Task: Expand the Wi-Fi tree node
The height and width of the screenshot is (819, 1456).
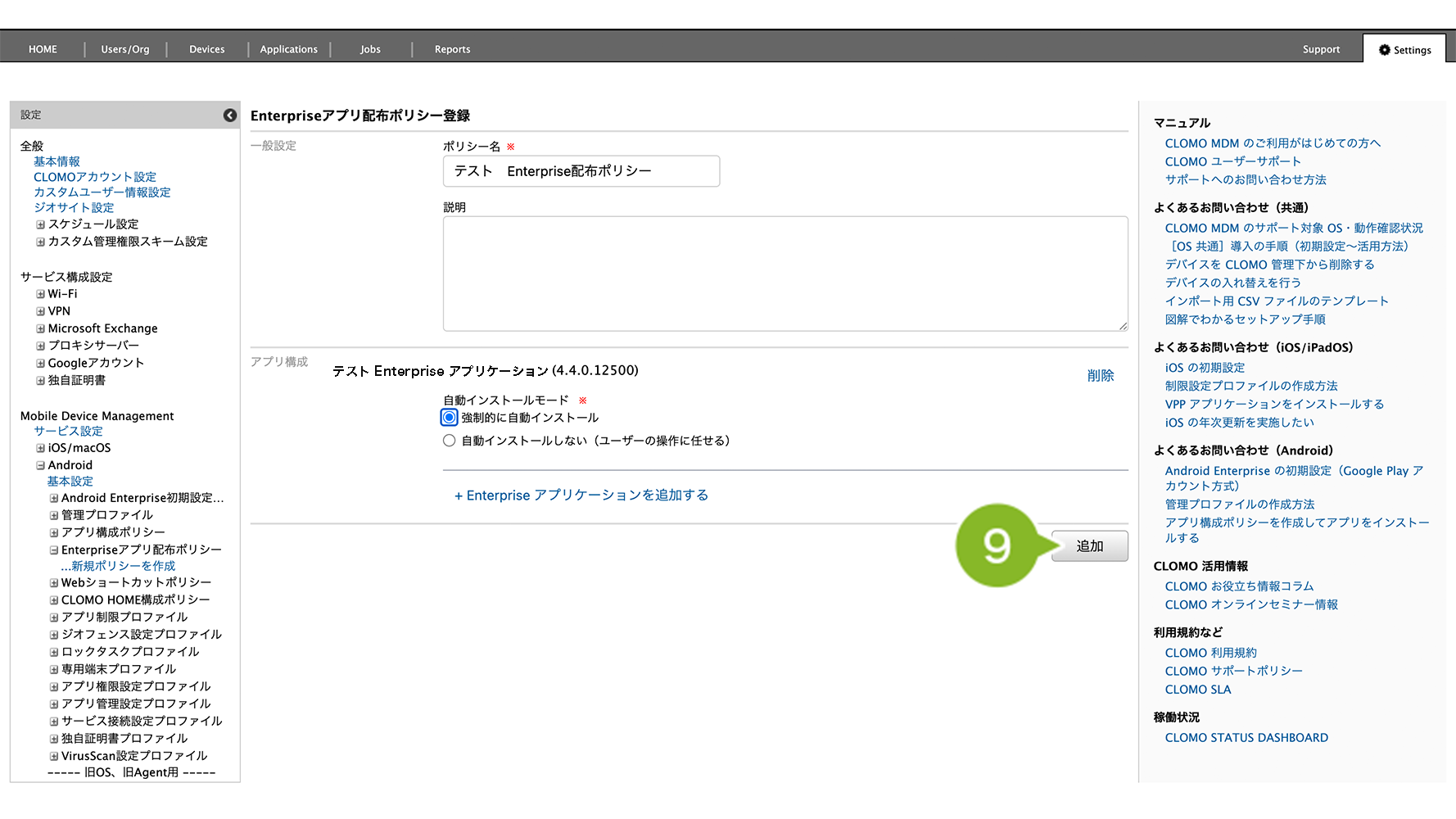Action: pyautogui.click(x=40, y=294)
